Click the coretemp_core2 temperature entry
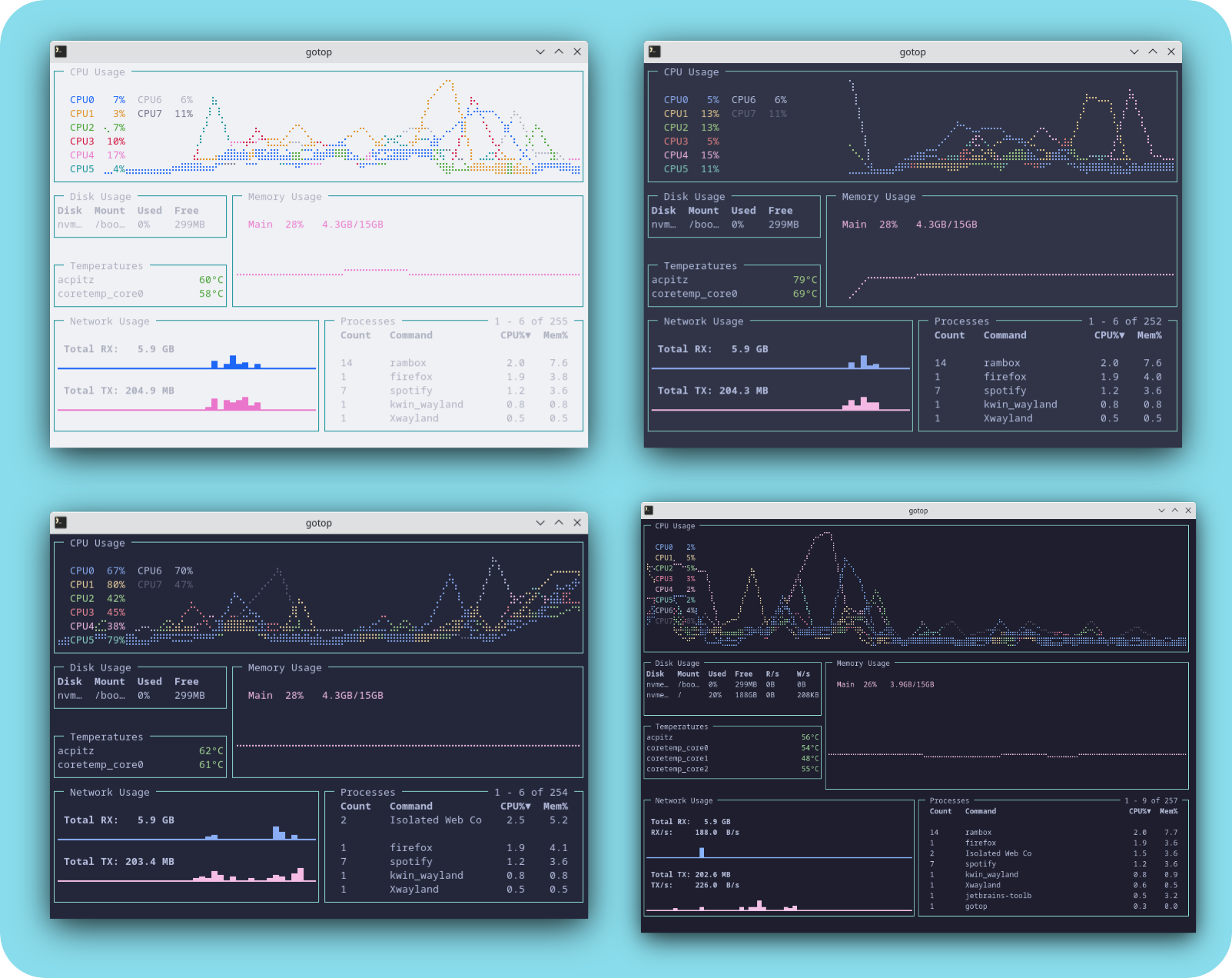 pos(677,769)
